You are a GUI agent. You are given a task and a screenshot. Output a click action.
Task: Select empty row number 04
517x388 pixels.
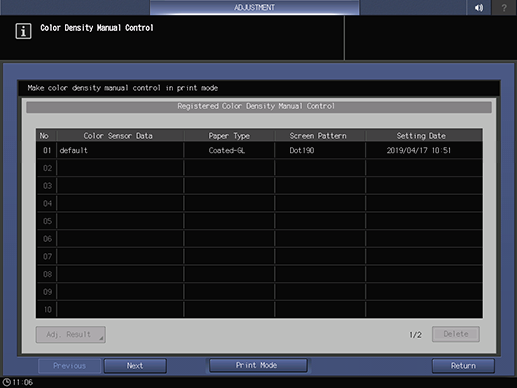click(x=259, y=203)
